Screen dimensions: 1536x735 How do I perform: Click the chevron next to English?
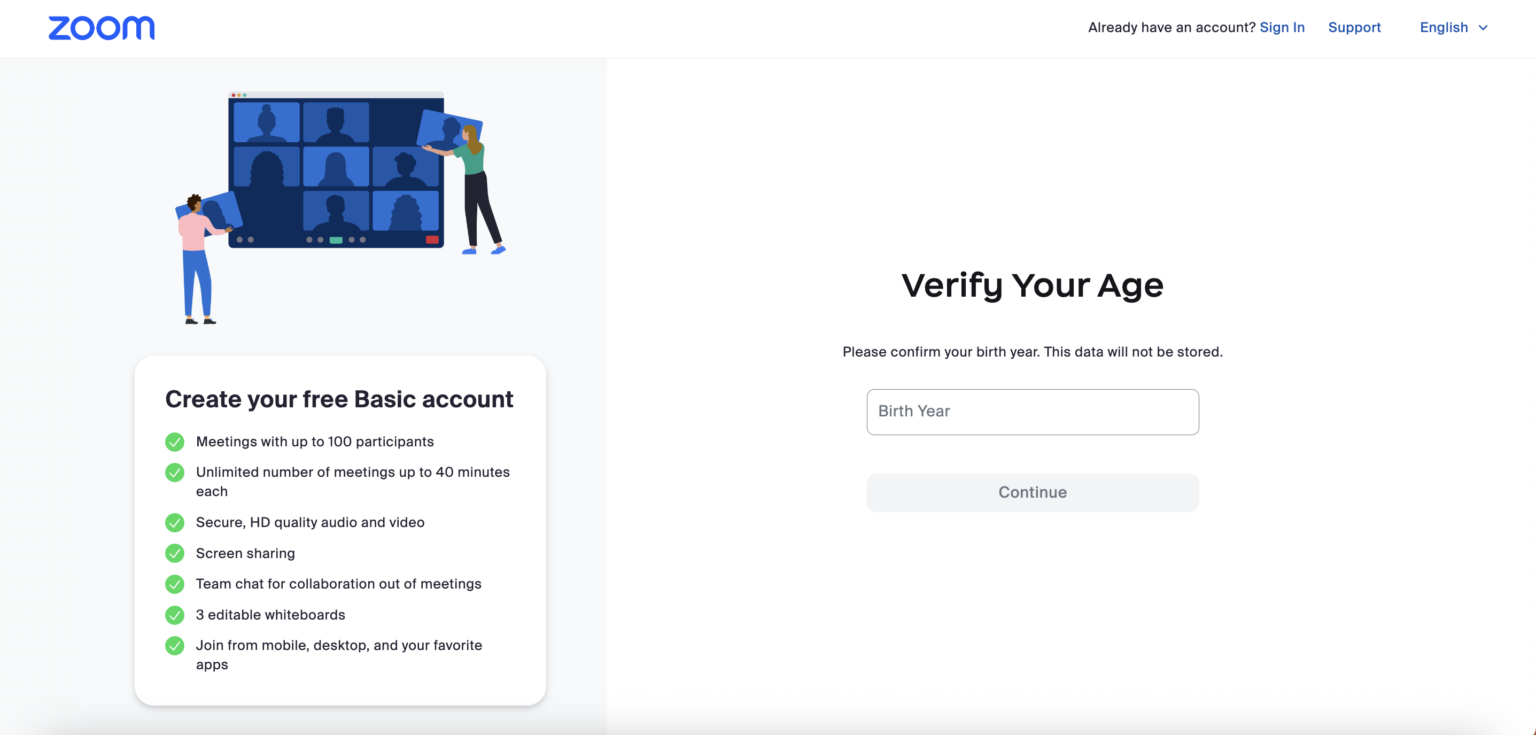pos(1483,28)
